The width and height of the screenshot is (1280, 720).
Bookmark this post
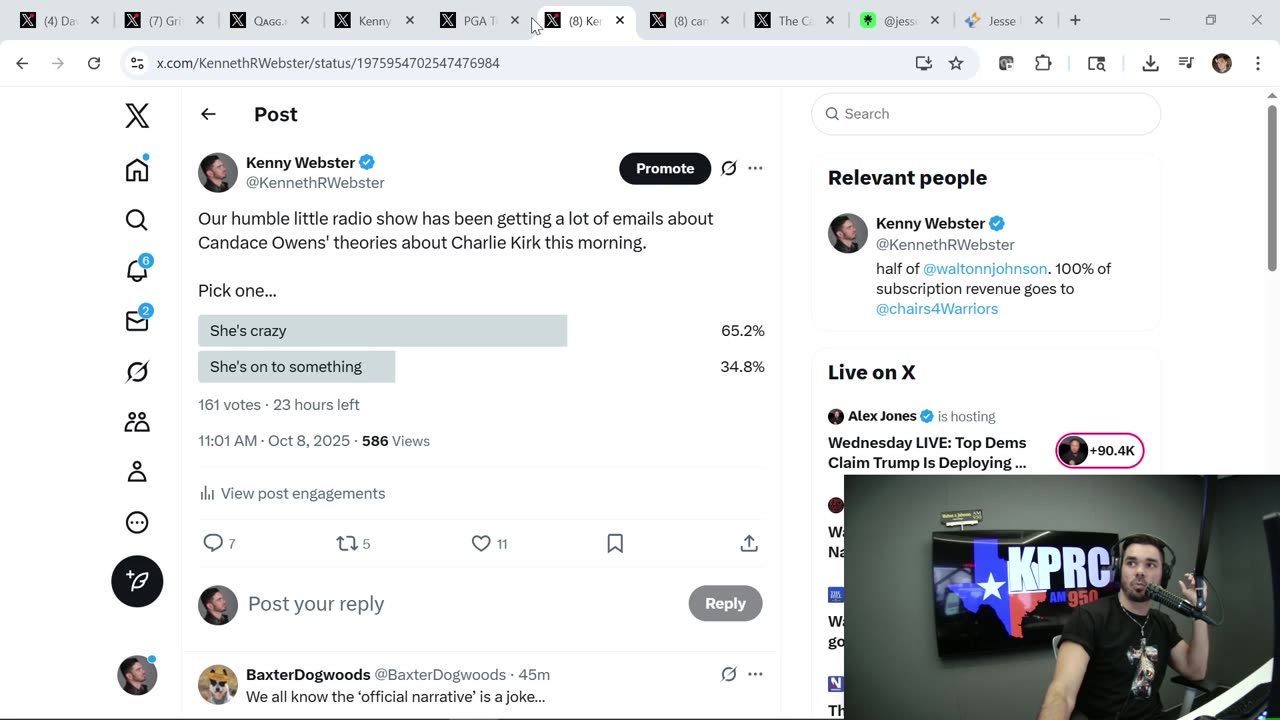615,543
